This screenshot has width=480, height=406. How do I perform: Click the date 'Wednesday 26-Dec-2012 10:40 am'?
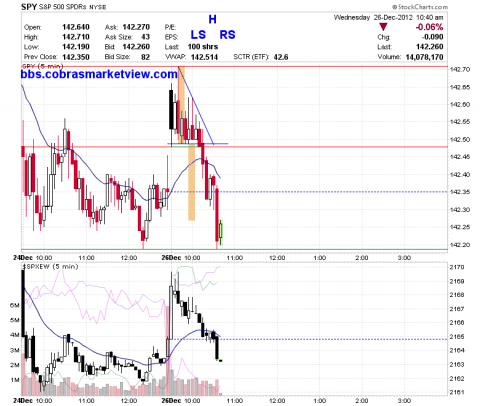tap(389, 17)
